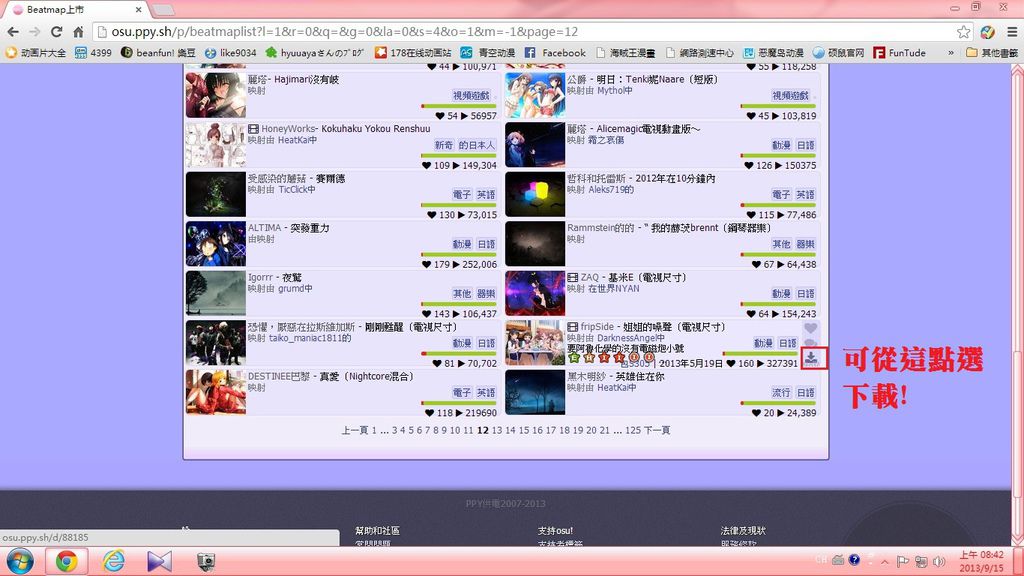Go to the browser home page
1024x576 pixels.
pyautogui.click(x=78, y=31)
